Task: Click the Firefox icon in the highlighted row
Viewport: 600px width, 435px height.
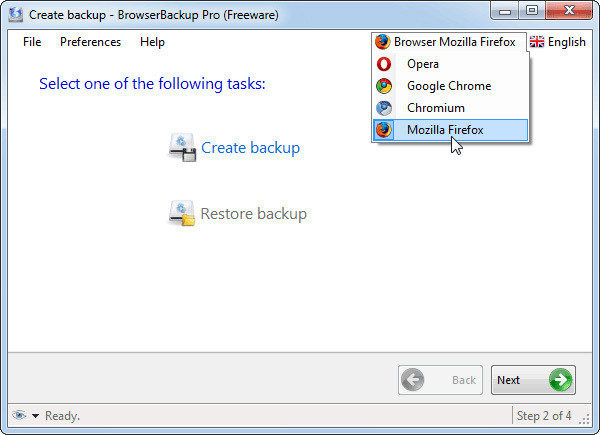Action: click(x=383, y=130)
